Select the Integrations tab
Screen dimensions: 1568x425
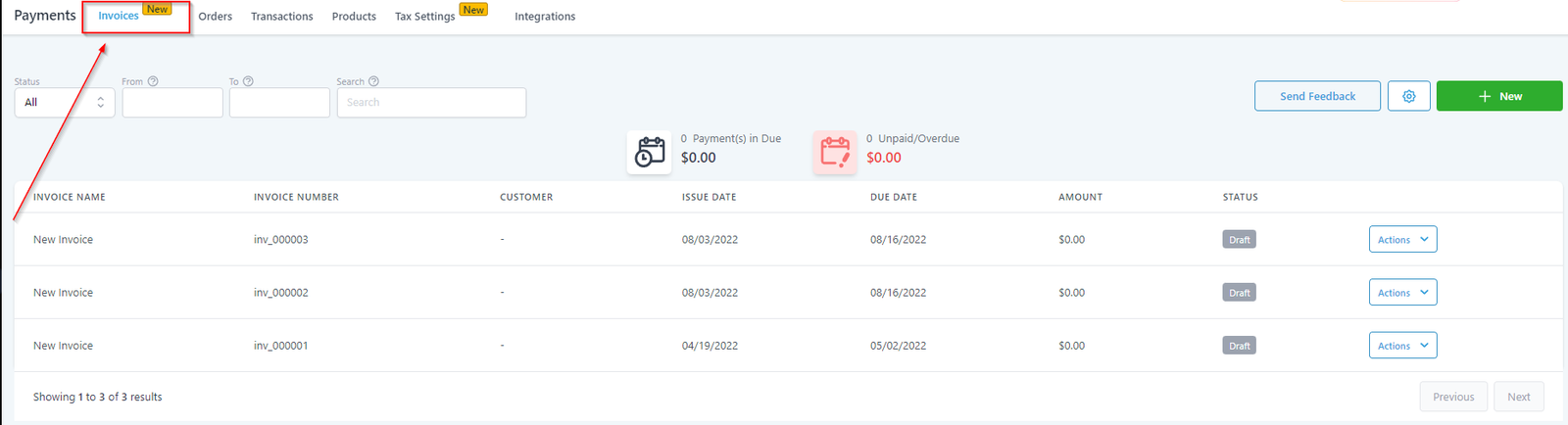pyautogui.click(x=545, y=17)
